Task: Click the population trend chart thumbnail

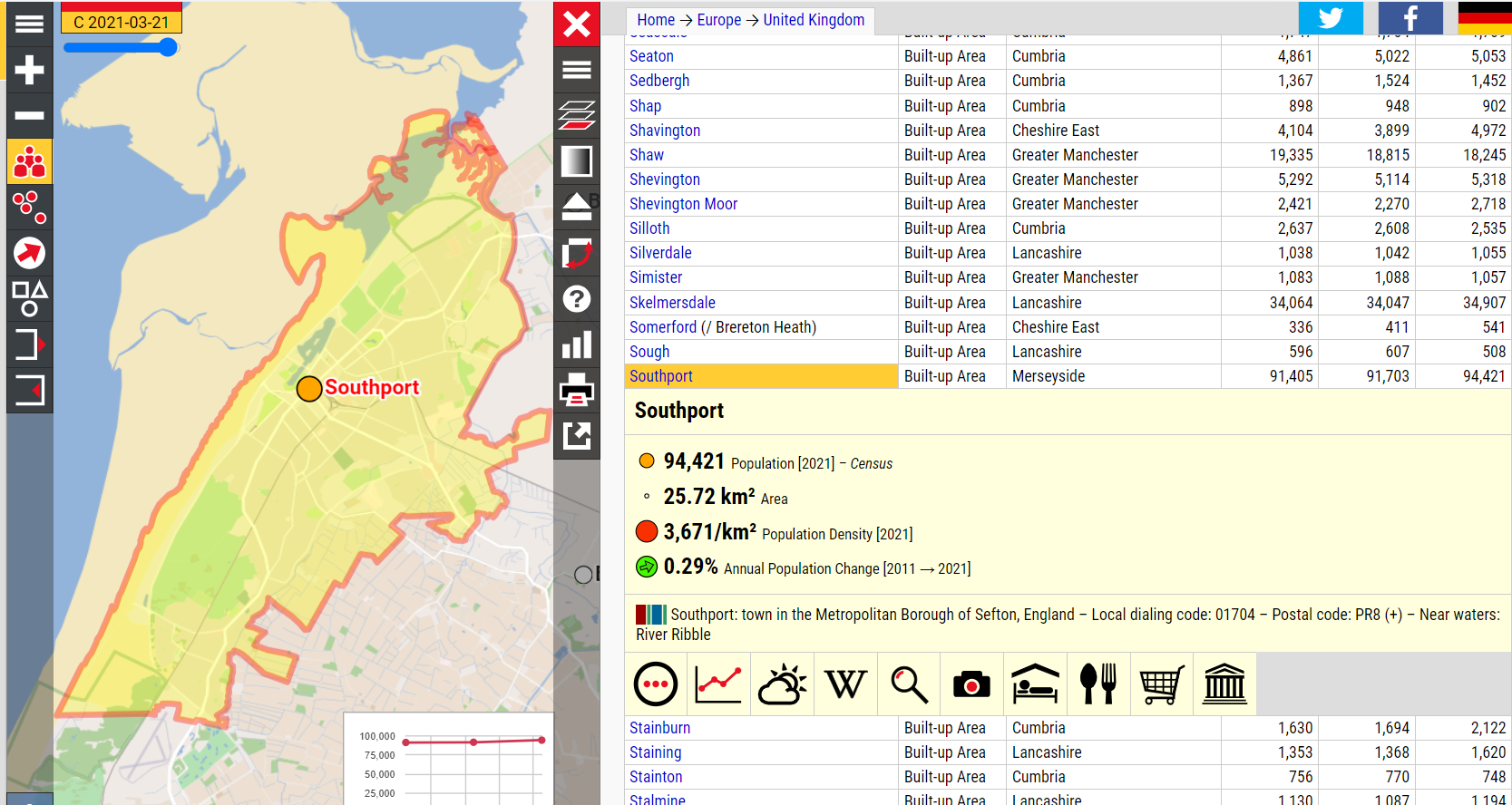Action: [x=448, y=759]
